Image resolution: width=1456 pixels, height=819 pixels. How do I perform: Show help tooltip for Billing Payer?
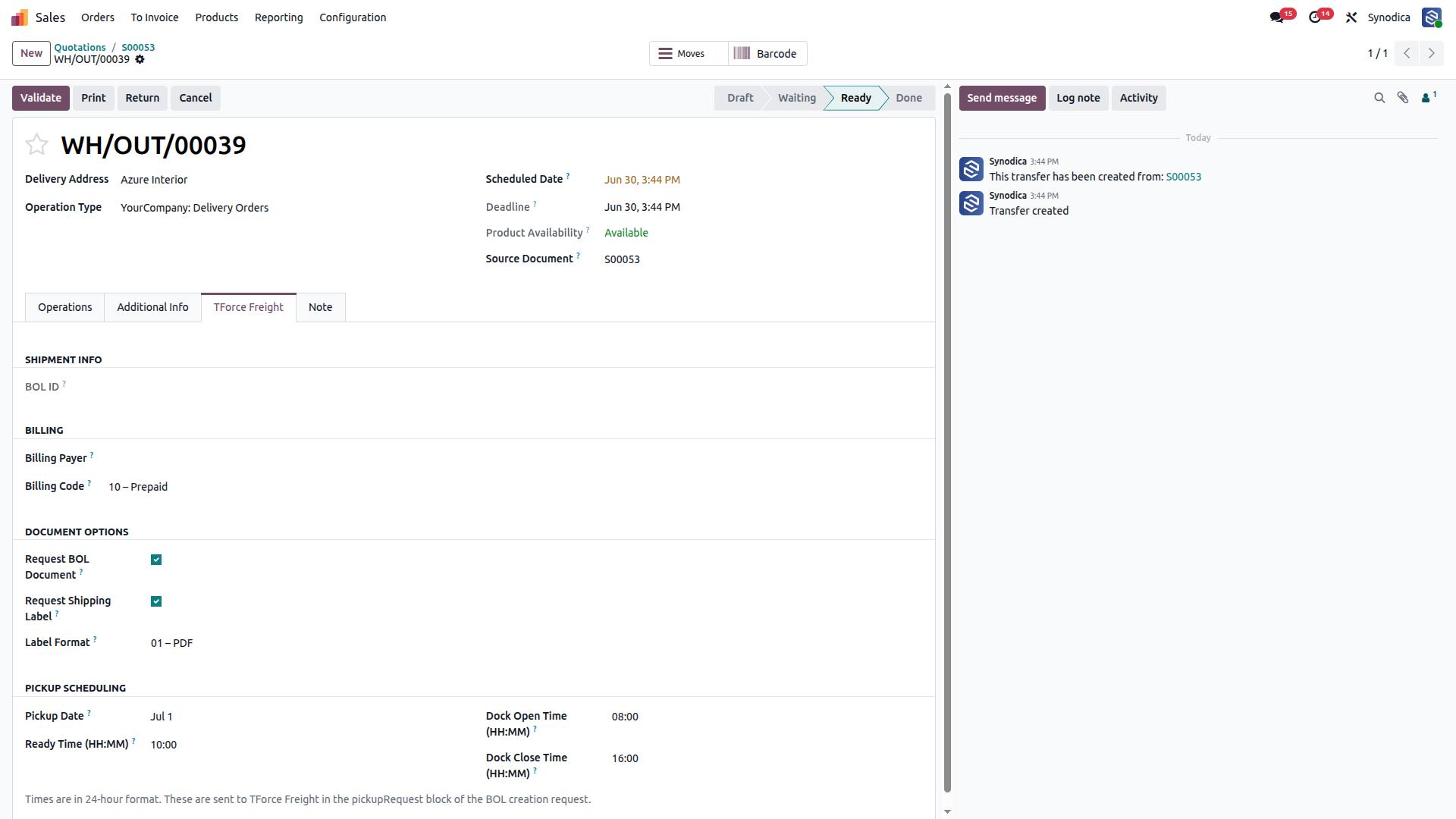[92, 455]
